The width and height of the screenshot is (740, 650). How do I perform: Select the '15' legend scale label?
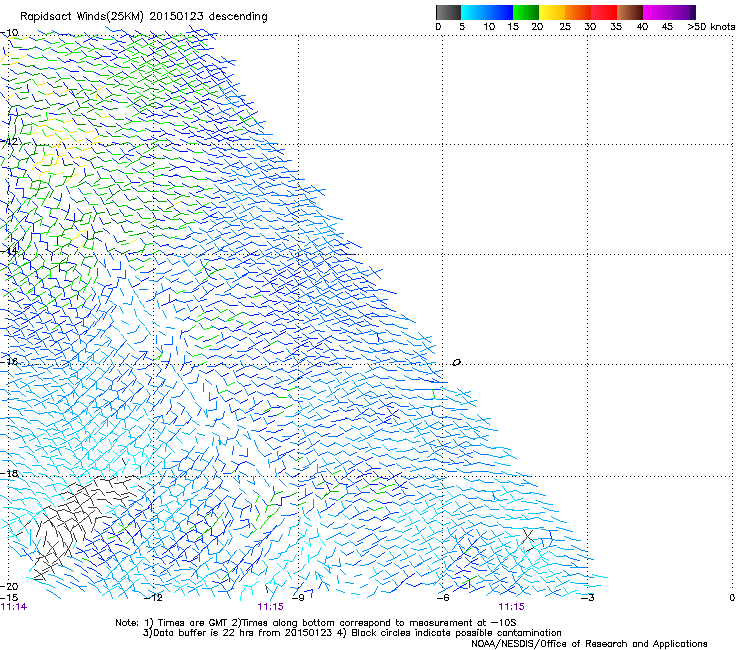click(x=513, y=26)
